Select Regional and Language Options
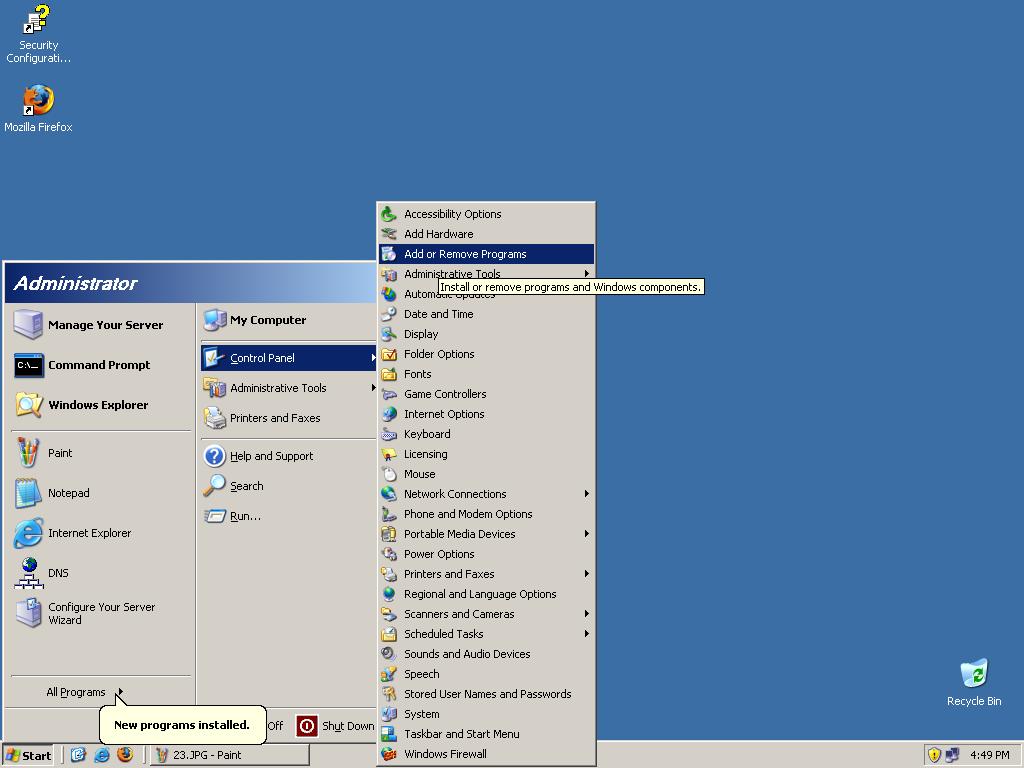The width and height of the screenshot is (1024, 768). [x=487, y=594]
